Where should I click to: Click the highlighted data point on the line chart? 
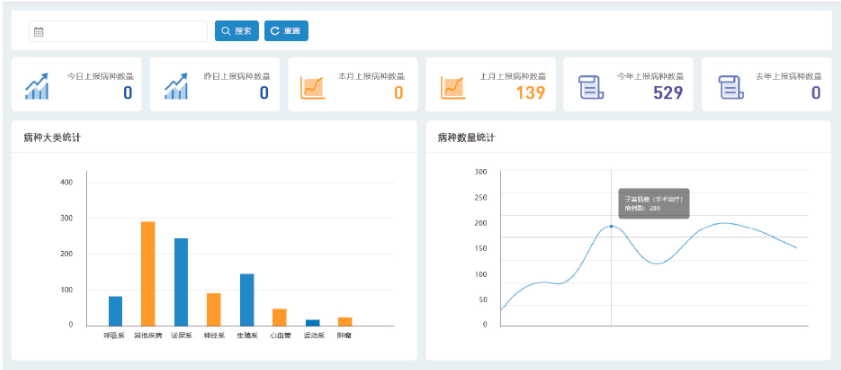611,226
